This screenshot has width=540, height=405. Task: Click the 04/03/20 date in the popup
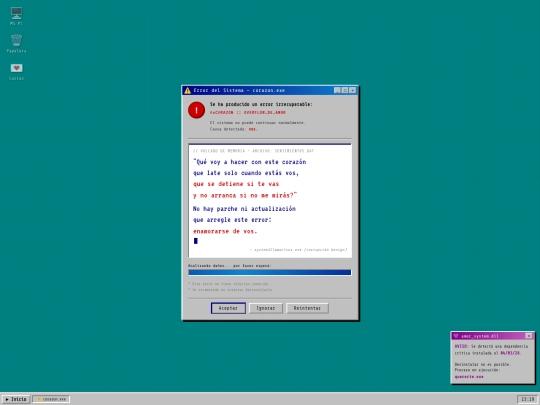510,353
